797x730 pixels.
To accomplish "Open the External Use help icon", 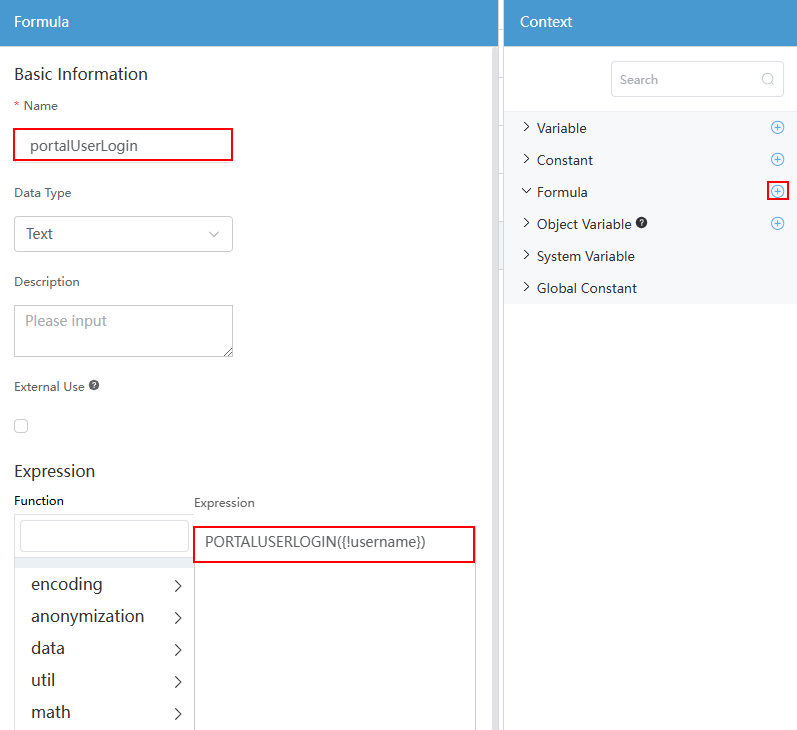I will pyautogui.click(x=94, y=385).
